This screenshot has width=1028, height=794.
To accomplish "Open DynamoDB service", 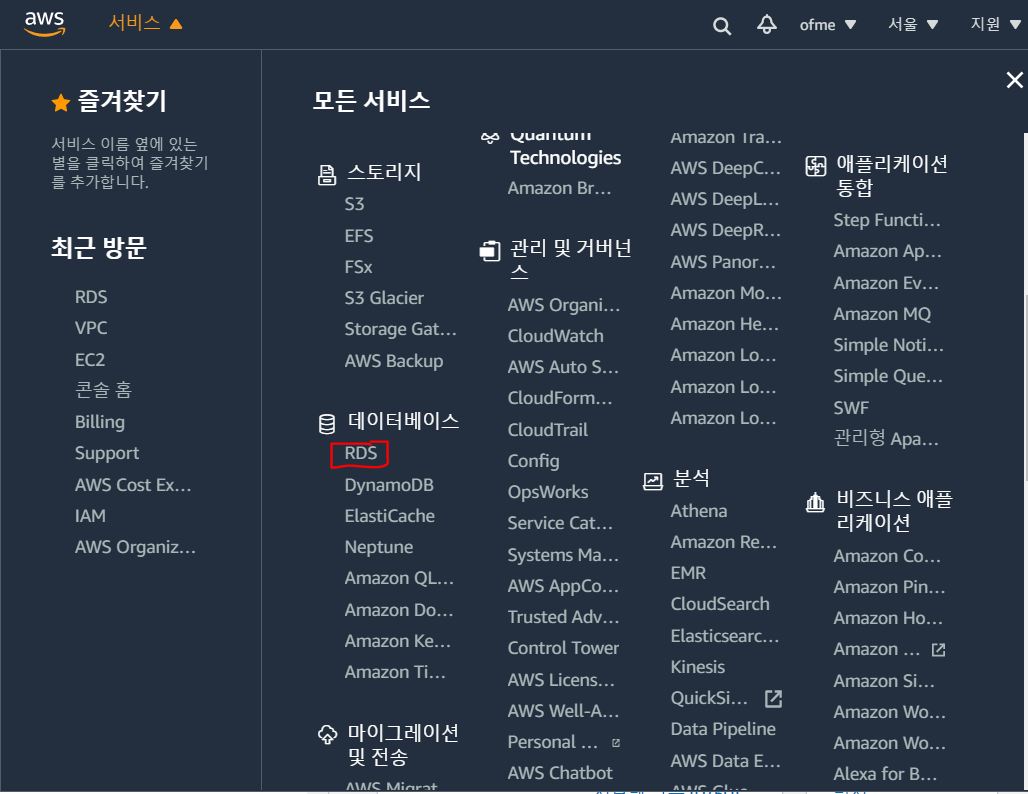I will tap(389, 485).
